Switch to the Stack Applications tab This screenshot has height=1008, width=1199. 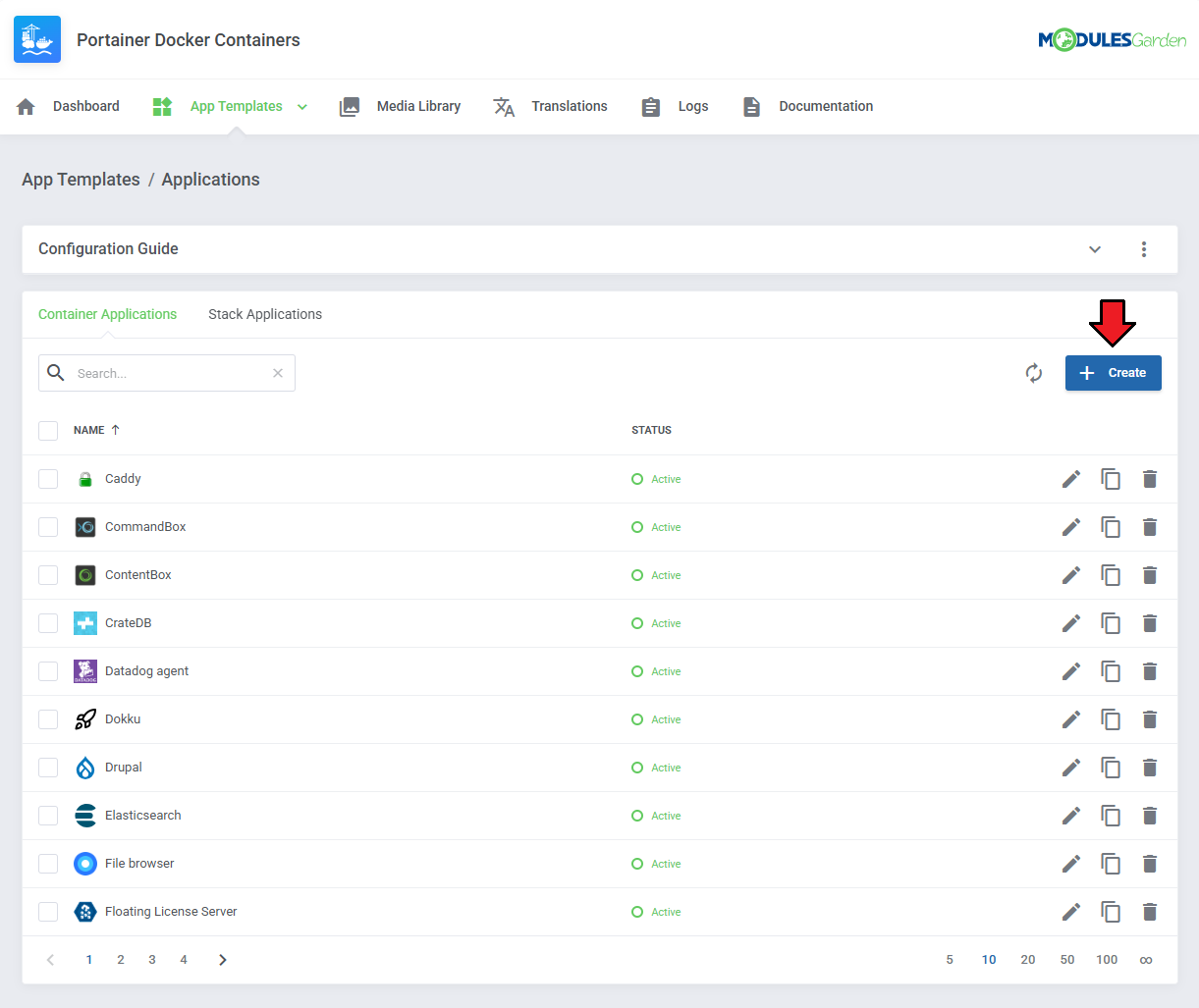pyautogui.click(x=265, y=314)
